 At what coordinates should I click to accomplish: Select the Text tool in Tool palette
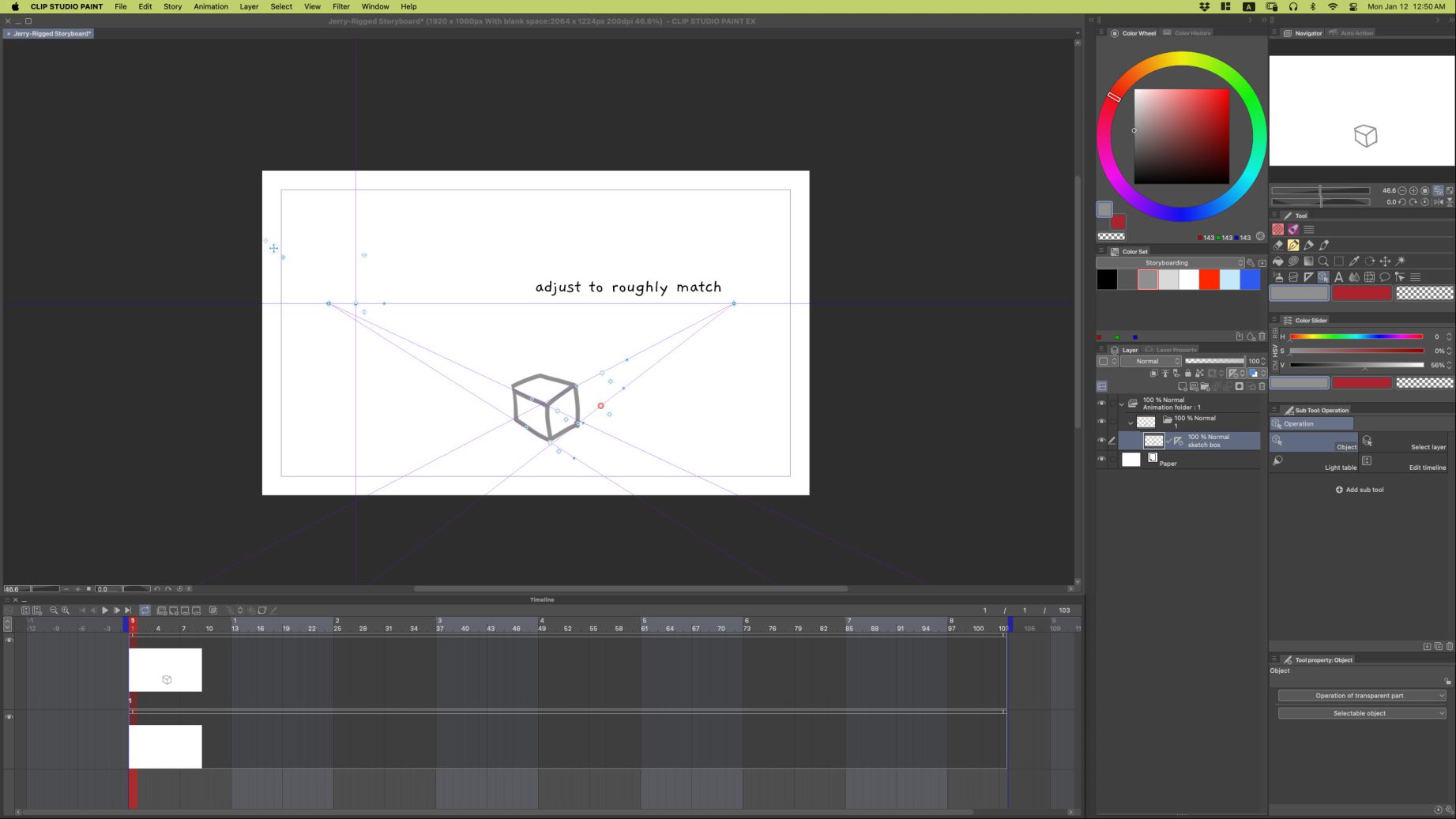point(1338,277)
